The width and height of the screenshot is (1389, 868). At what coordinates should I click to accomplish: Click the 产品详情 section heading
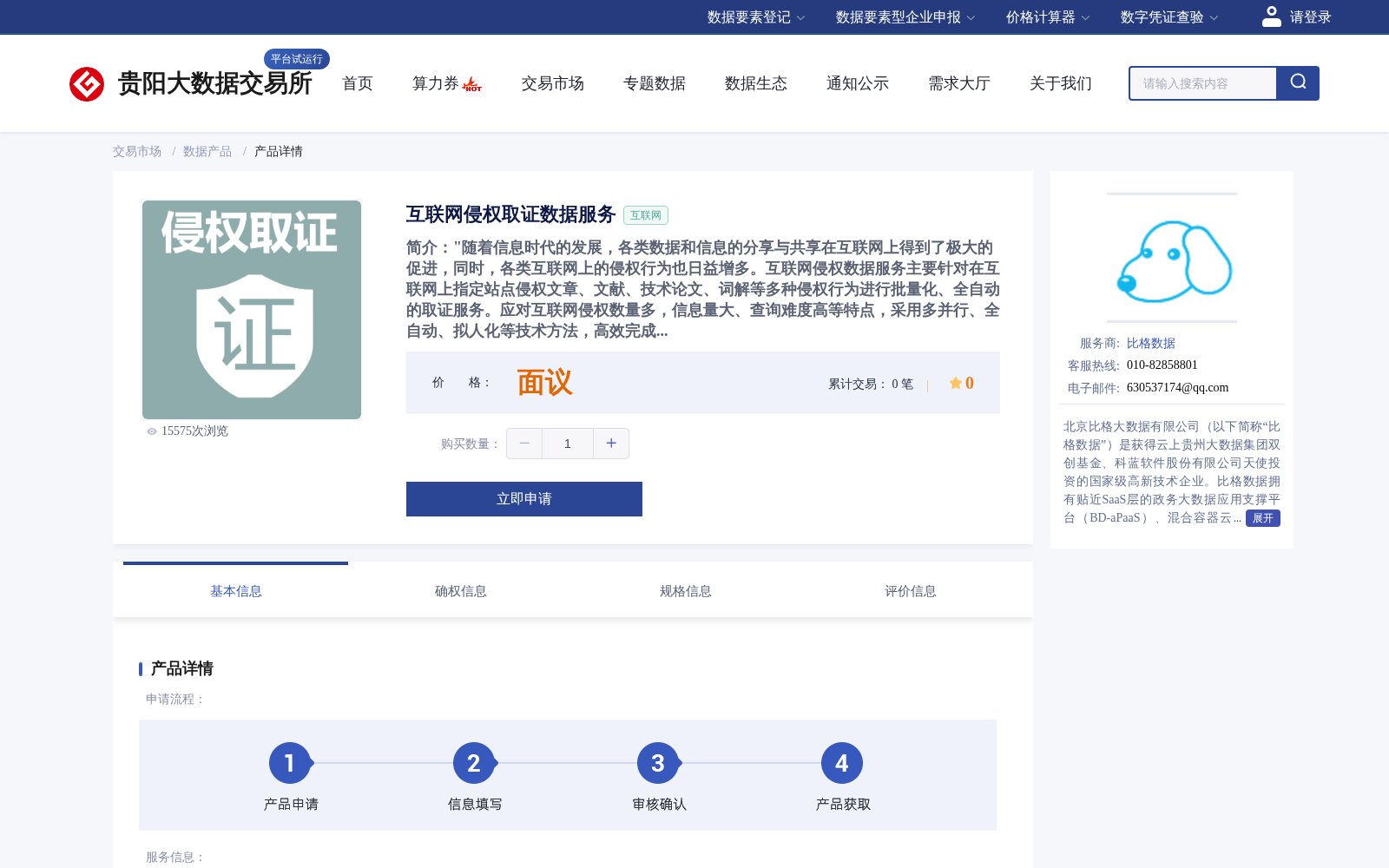pos(182,668)
